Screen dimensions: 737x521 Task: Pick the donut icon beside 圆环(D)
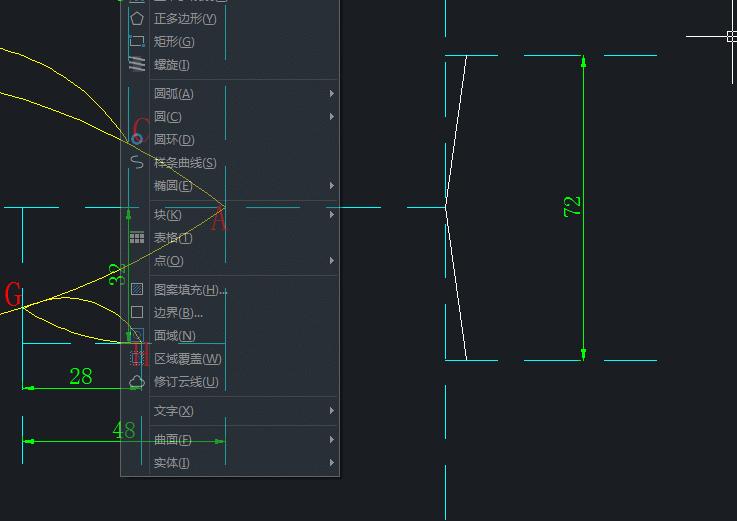click(x=137, y=139)
